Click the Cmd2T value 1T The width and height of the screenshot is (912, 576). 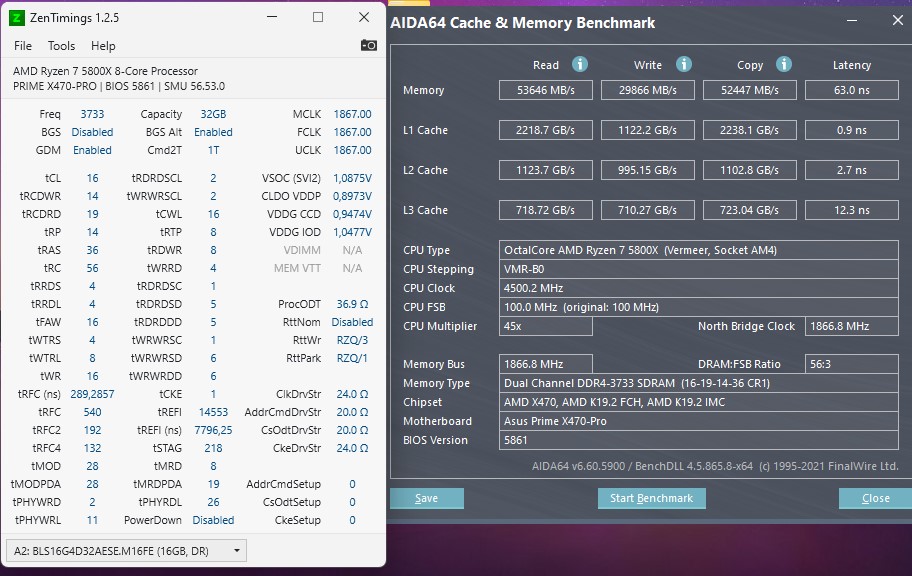click(x=213, y=150)
